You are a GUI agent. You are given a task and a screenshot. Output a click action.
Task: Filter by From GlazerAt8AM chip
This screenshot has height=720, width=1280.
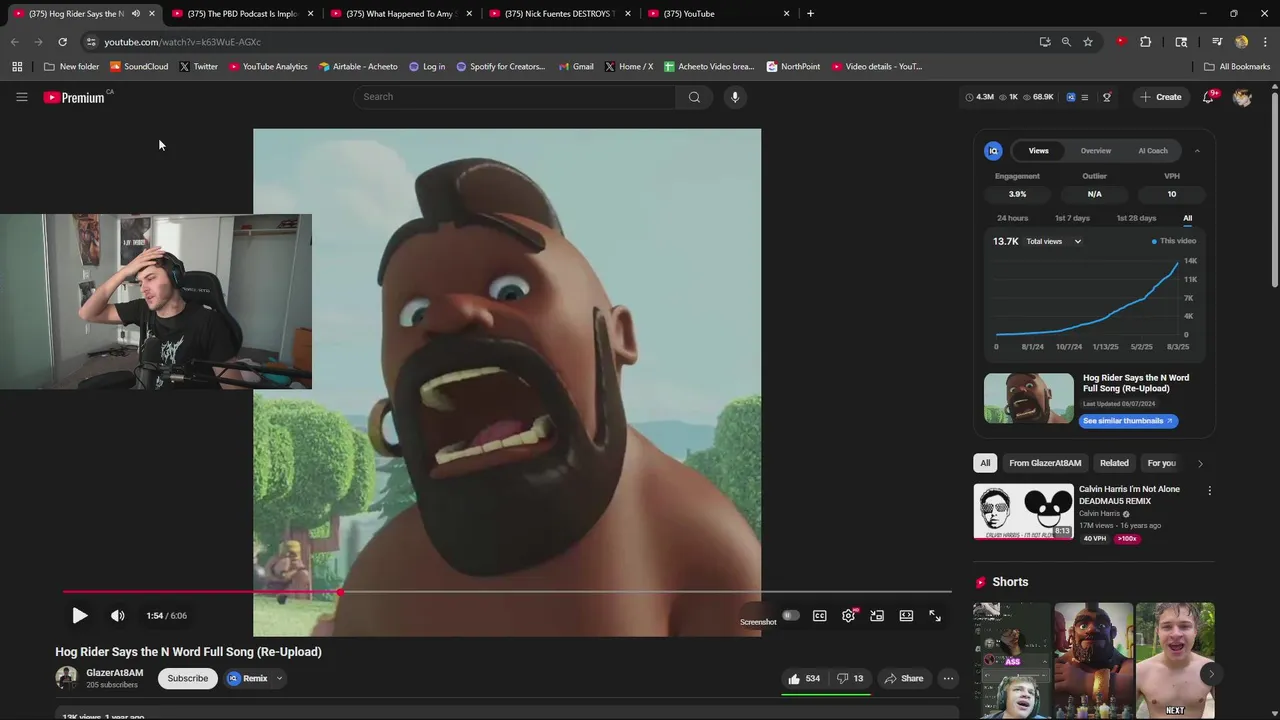pos(1045,463)
